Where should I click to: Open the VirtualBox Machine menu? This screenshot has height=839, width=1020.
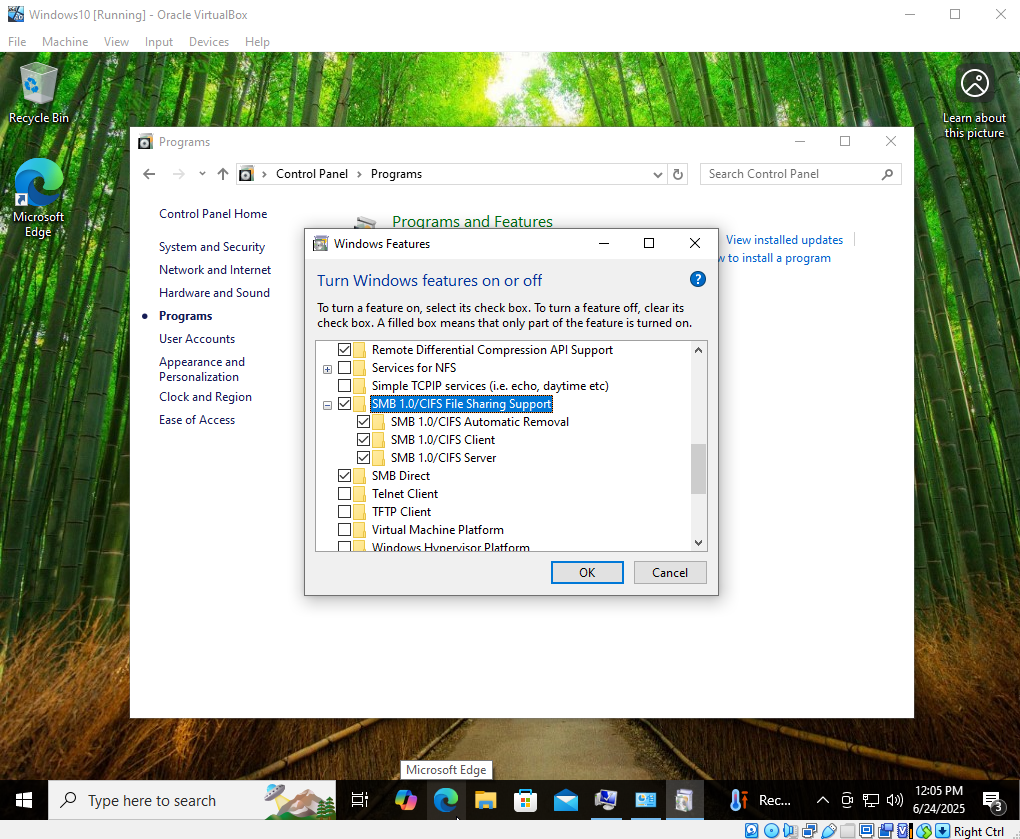65,42
